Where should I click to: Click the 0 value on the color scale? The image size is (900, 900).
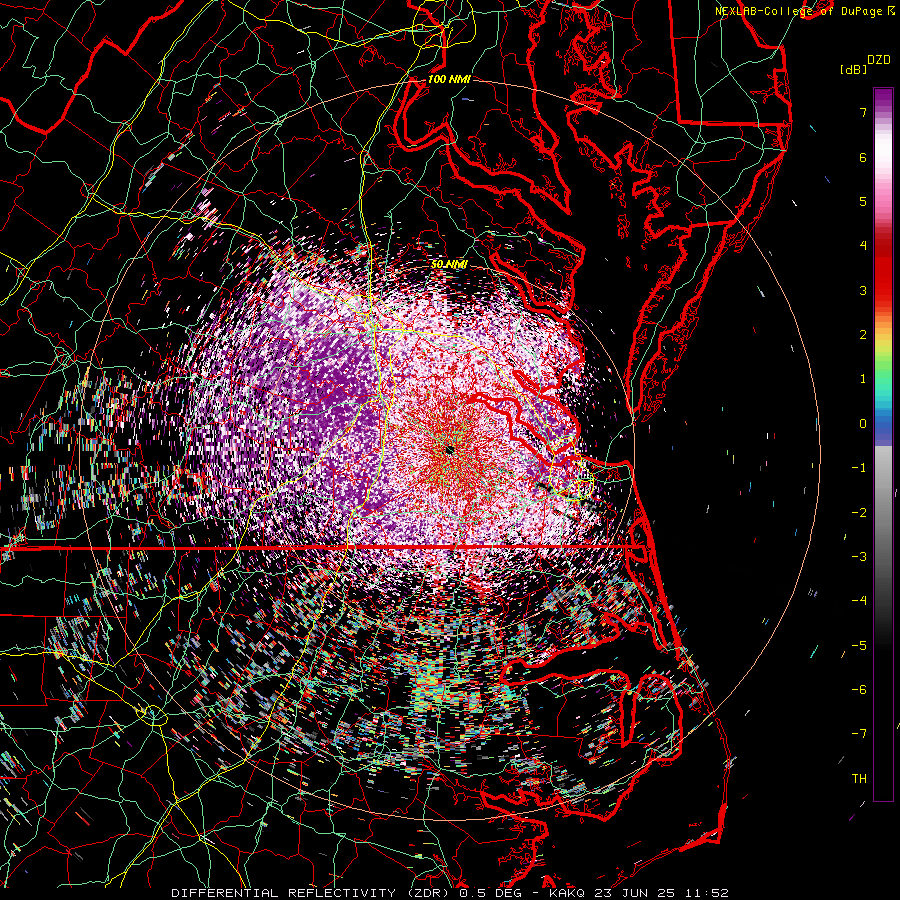coord(863,424)
